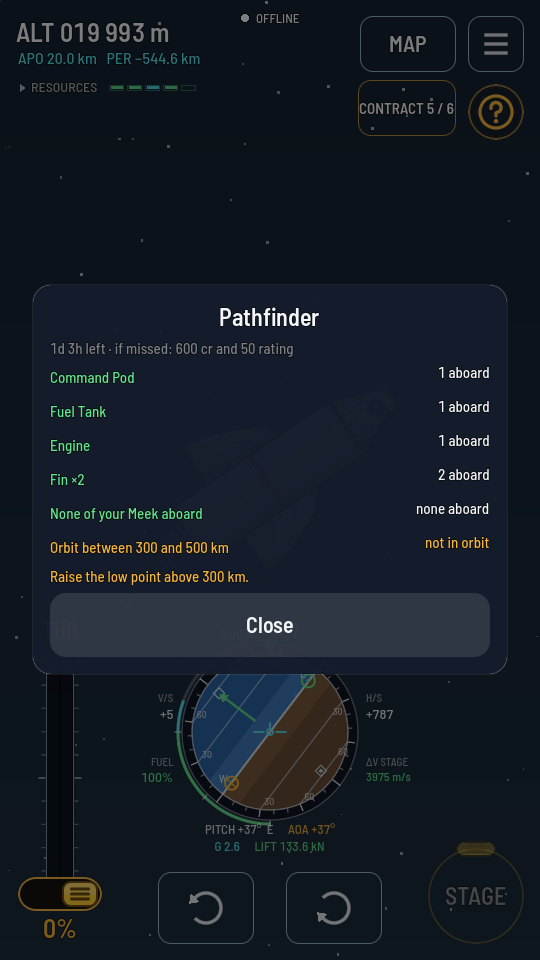Click the center level indicator on navball
Image resolution: width=540 pixels, height=960 pixels.
click(270, 732)
